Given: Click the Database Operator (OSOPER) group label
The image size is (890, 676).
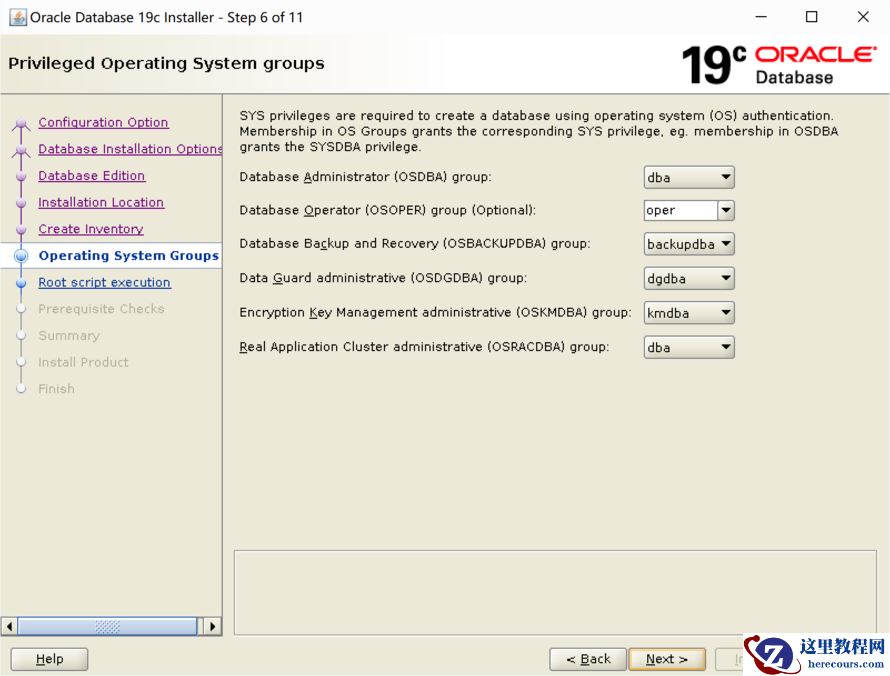Looking at the screenshot, I should pos(387,210).
